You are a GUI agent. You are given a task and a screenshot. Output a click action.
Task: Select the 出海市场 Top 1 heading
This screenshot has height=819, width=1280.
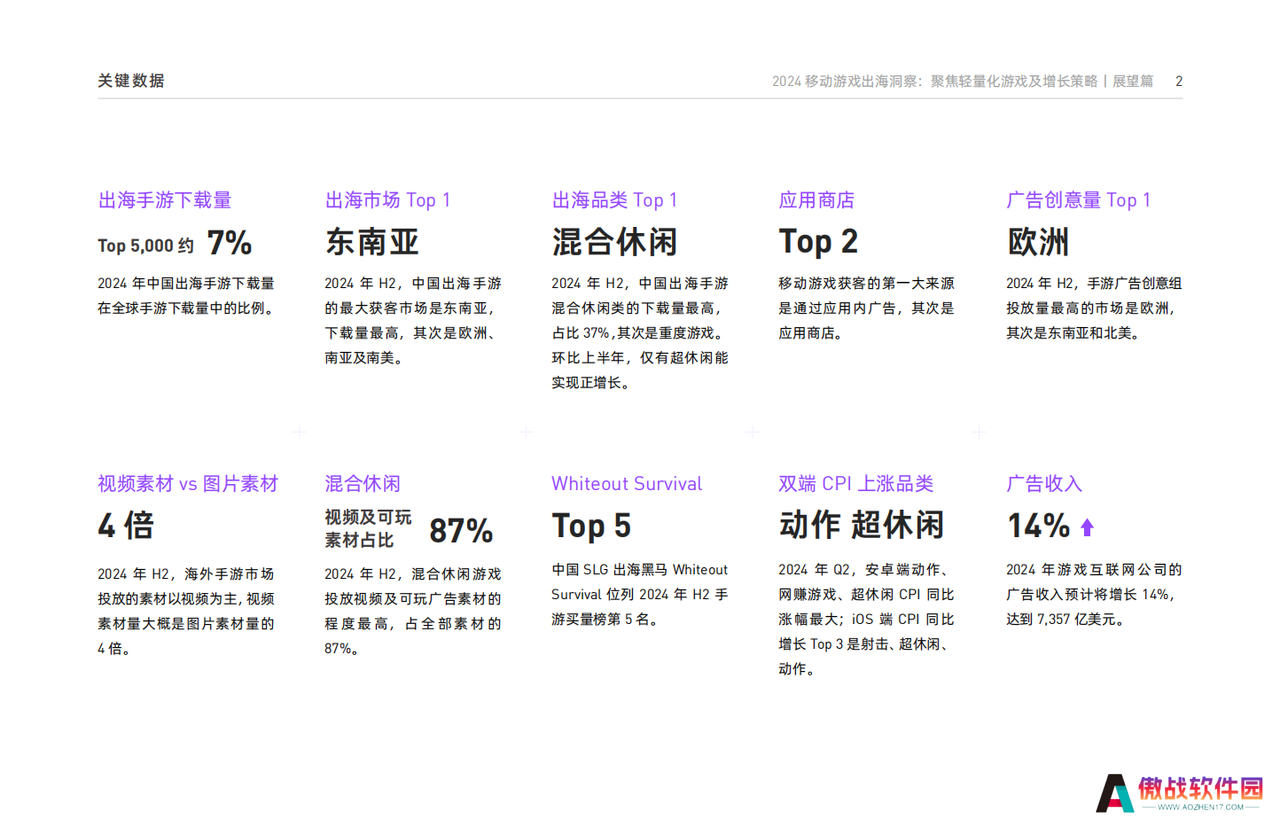(x=388, y=200)
